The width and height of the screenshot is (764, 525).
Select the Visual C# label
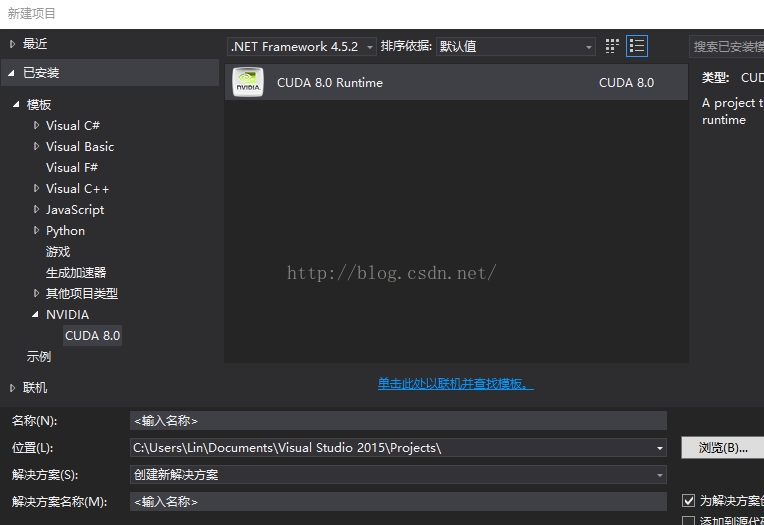point(73,126)
